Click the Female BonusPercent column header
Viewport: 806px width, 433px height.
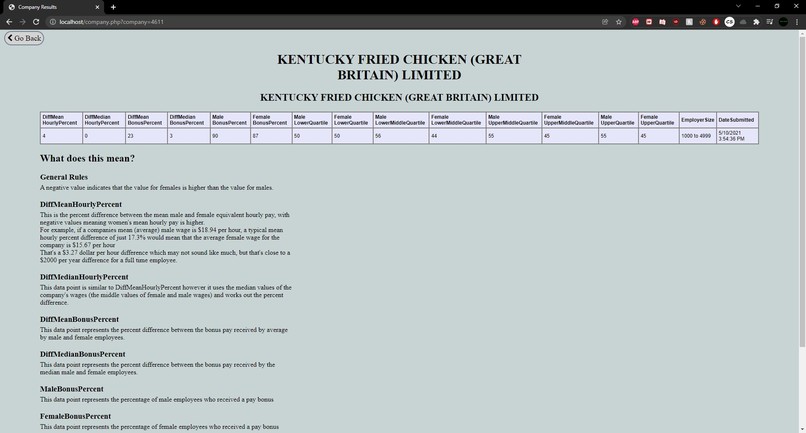point(271,120)
